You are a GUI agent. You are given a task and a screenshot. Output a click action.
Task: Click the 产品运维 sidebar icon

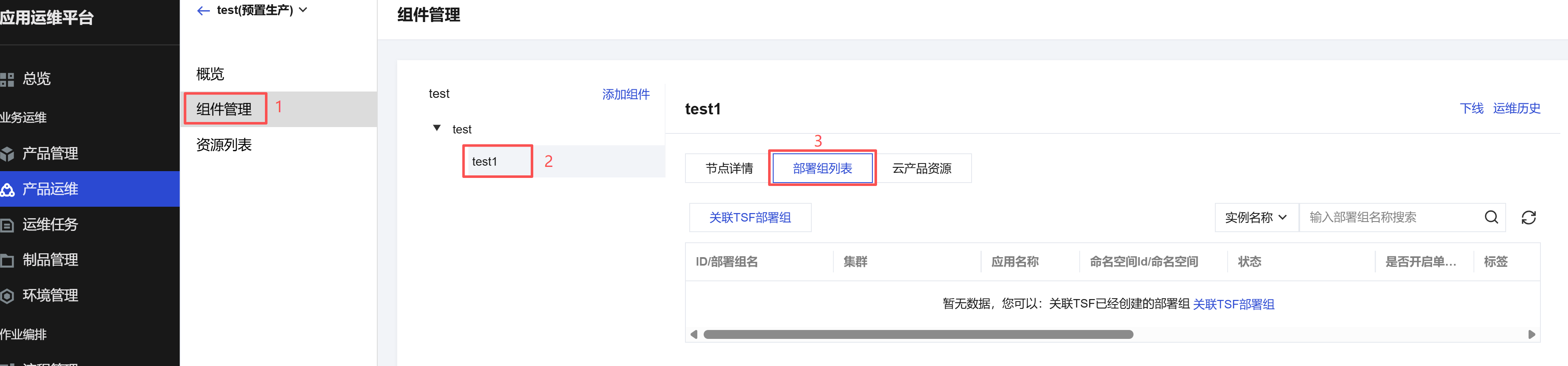[7, 190]
